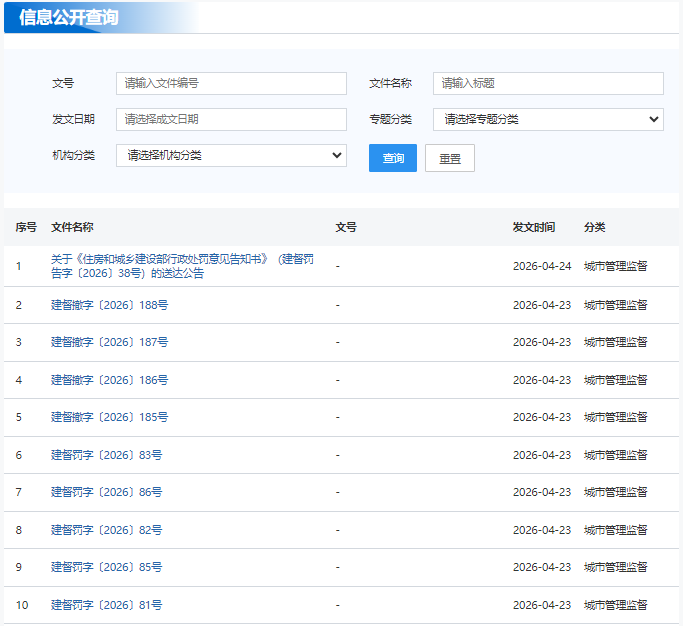Open document 建督罚字〔2026〕82号

[107, 530]
